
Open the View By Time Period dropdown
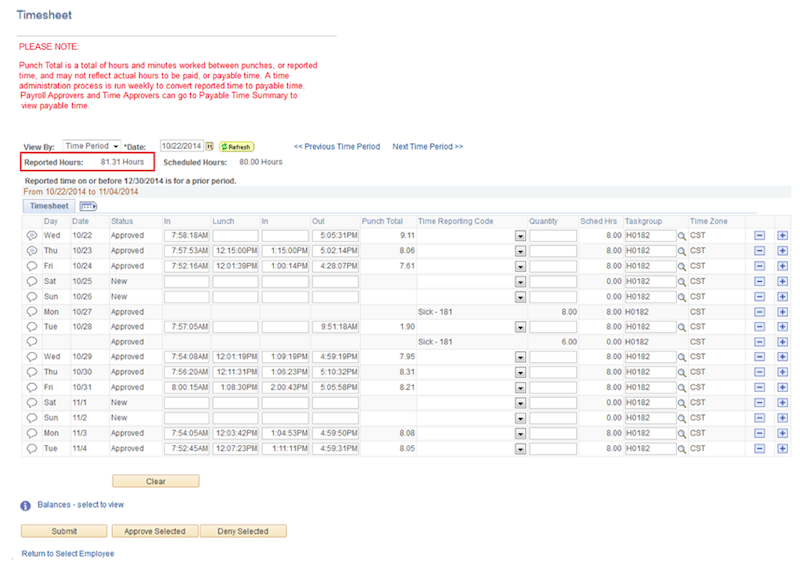pos(92,146)
